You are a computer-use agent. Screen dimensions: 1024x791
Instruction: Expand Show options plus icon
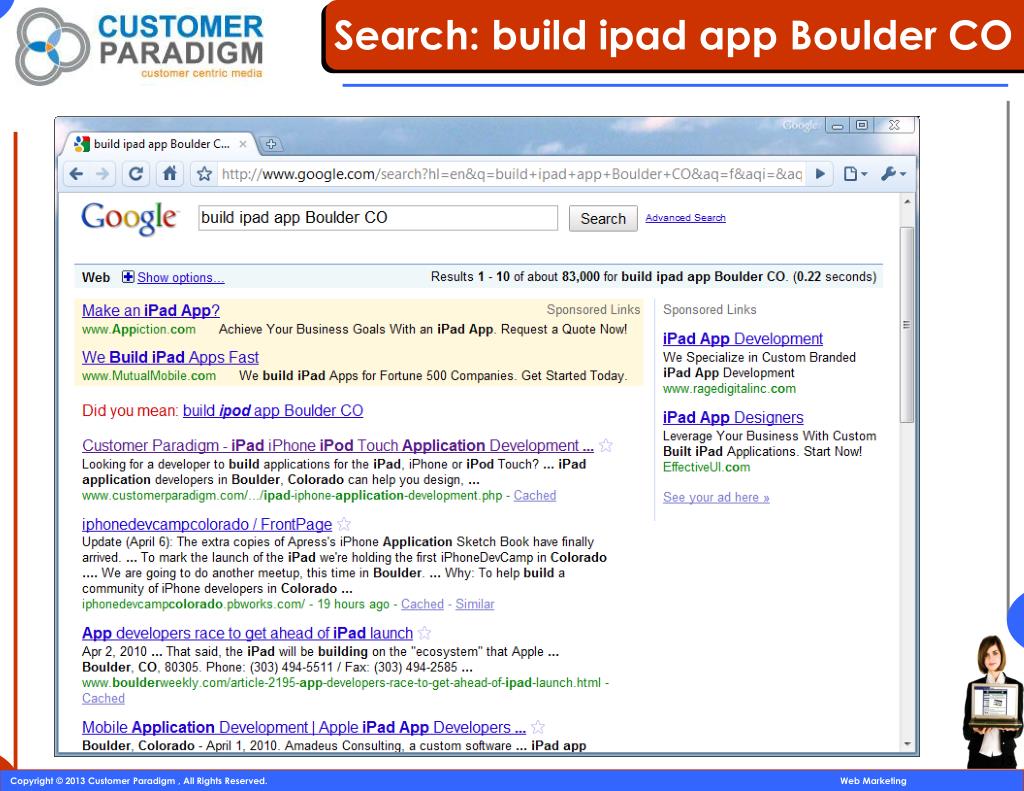[128, 277]
